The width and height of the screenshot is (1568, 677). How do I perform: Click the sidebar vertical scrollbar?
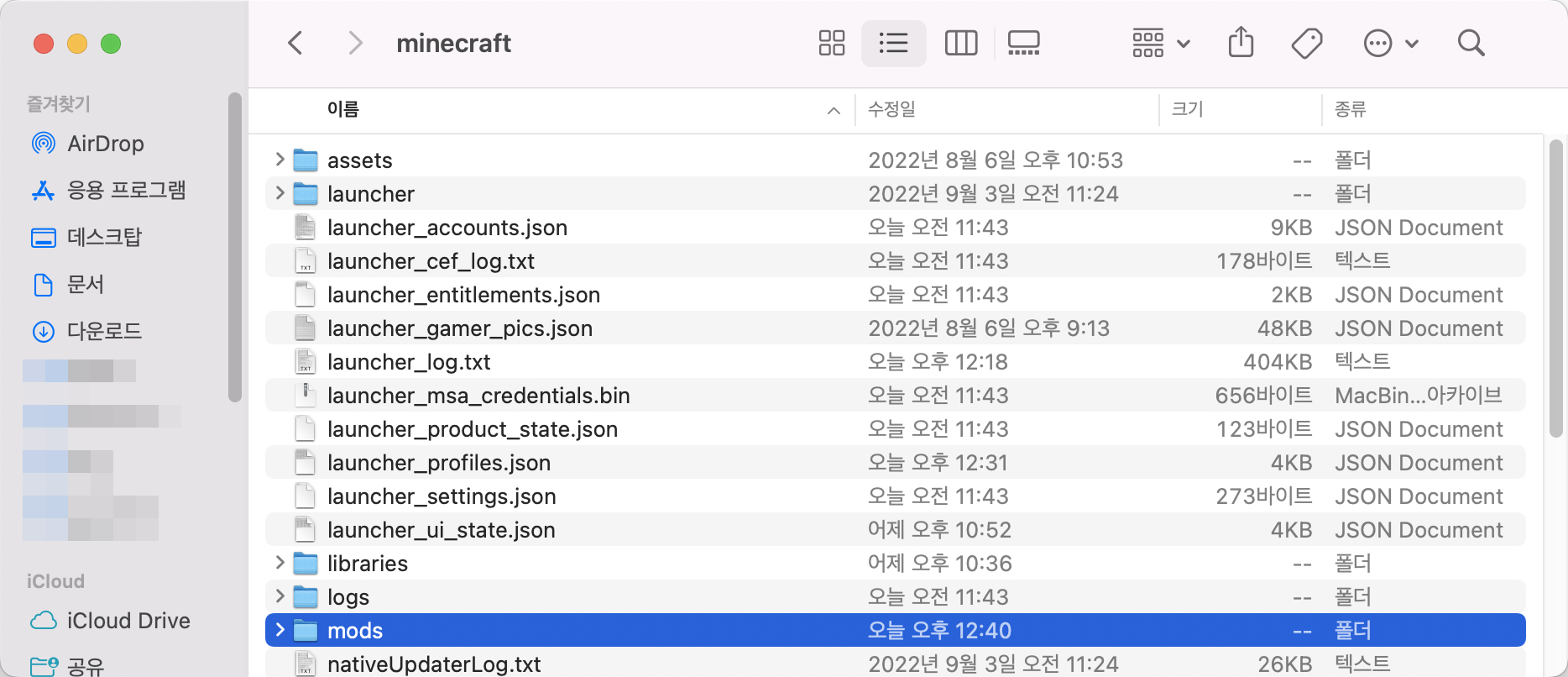pos(235,247)
